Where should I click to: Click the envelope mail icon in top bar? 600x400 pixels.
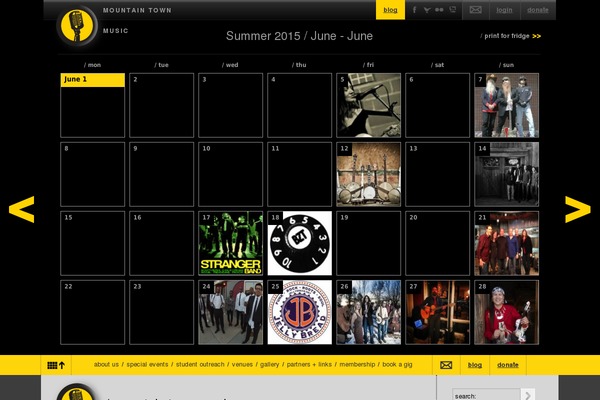pos(476,10)
